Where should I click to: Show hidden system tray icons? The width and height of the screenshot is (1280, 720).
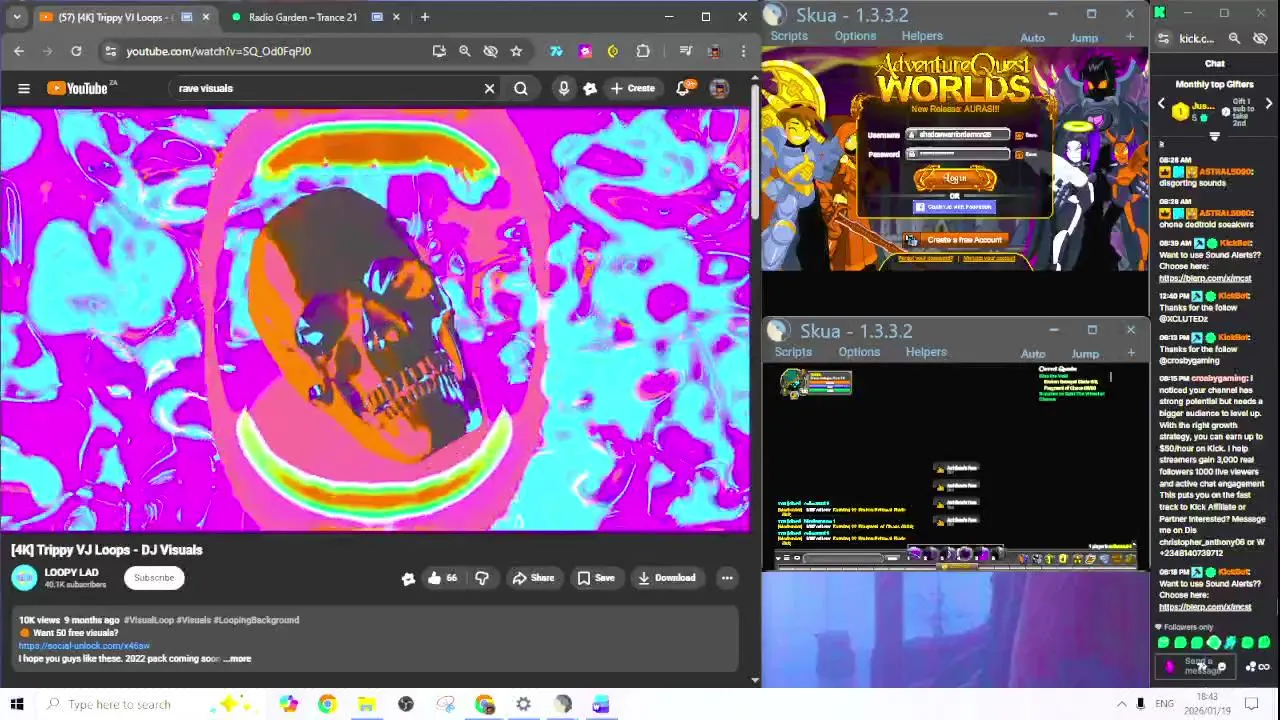[x=1121, y=704]
